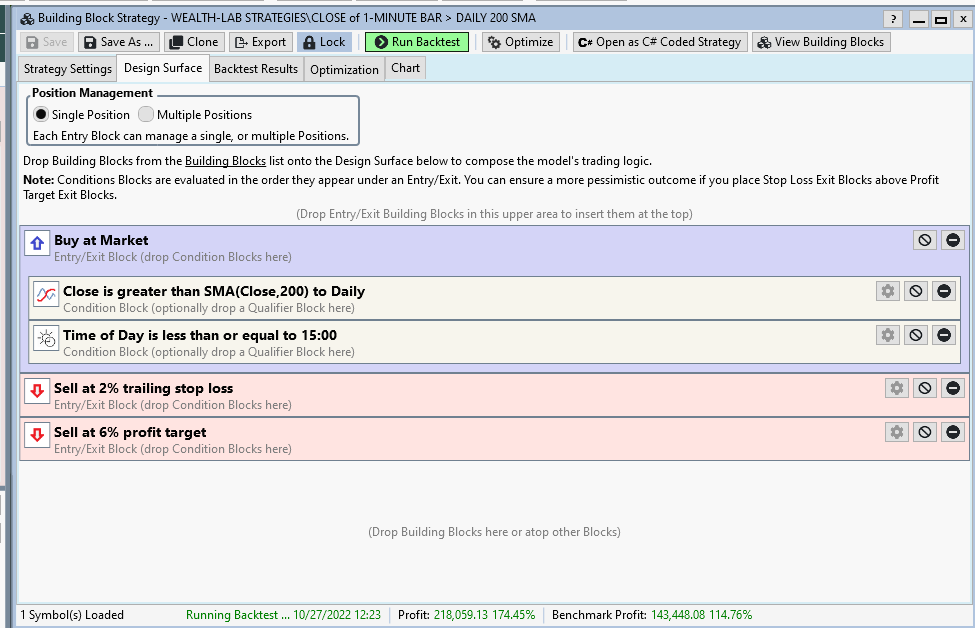Remove the Sell at 6% profit target block
975x628 pixels.
(x=952, y=432)
